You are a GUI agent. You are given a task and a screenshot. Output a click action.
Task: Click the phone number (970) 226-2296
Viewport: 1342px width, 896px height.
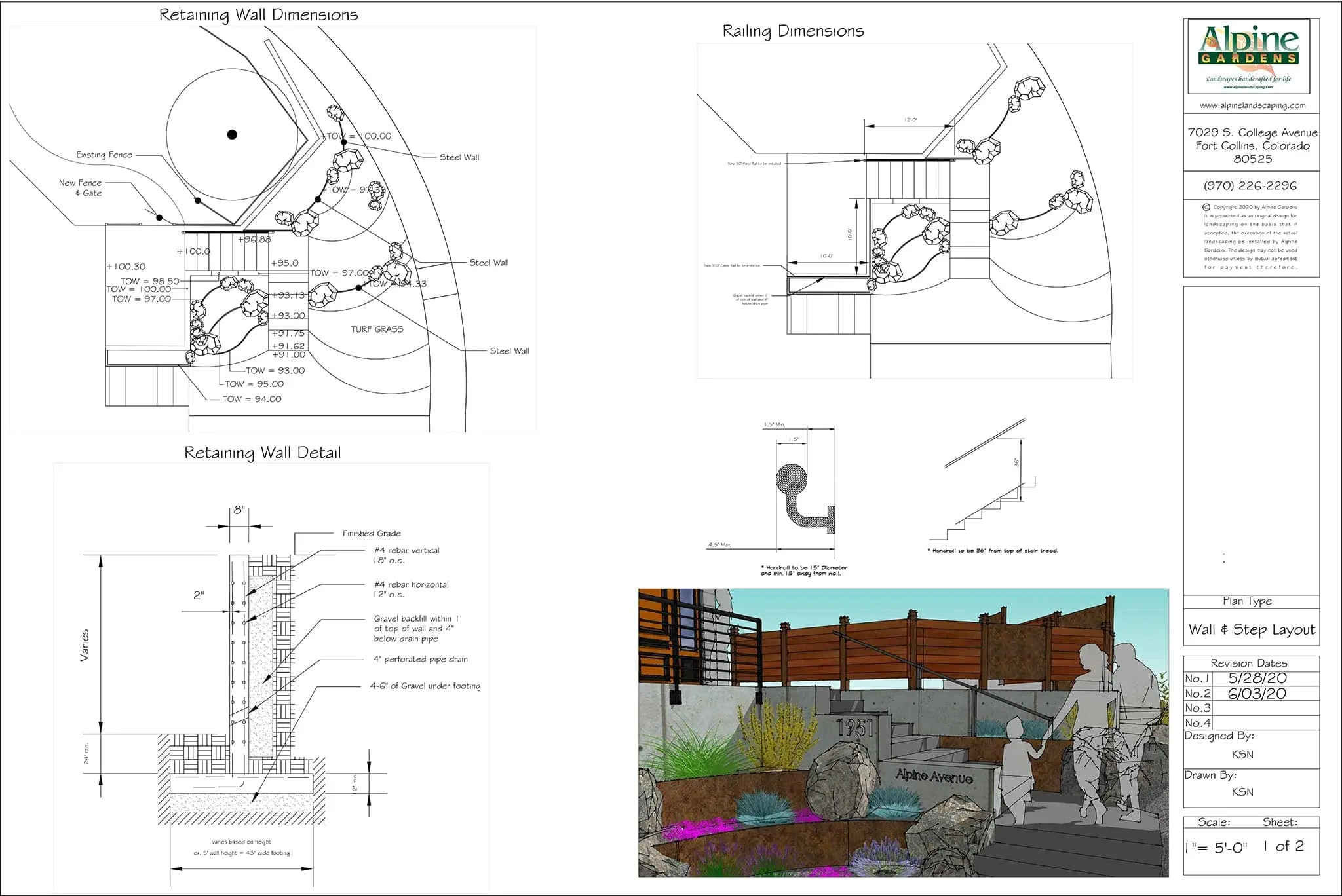click(x=1252, y=185)
